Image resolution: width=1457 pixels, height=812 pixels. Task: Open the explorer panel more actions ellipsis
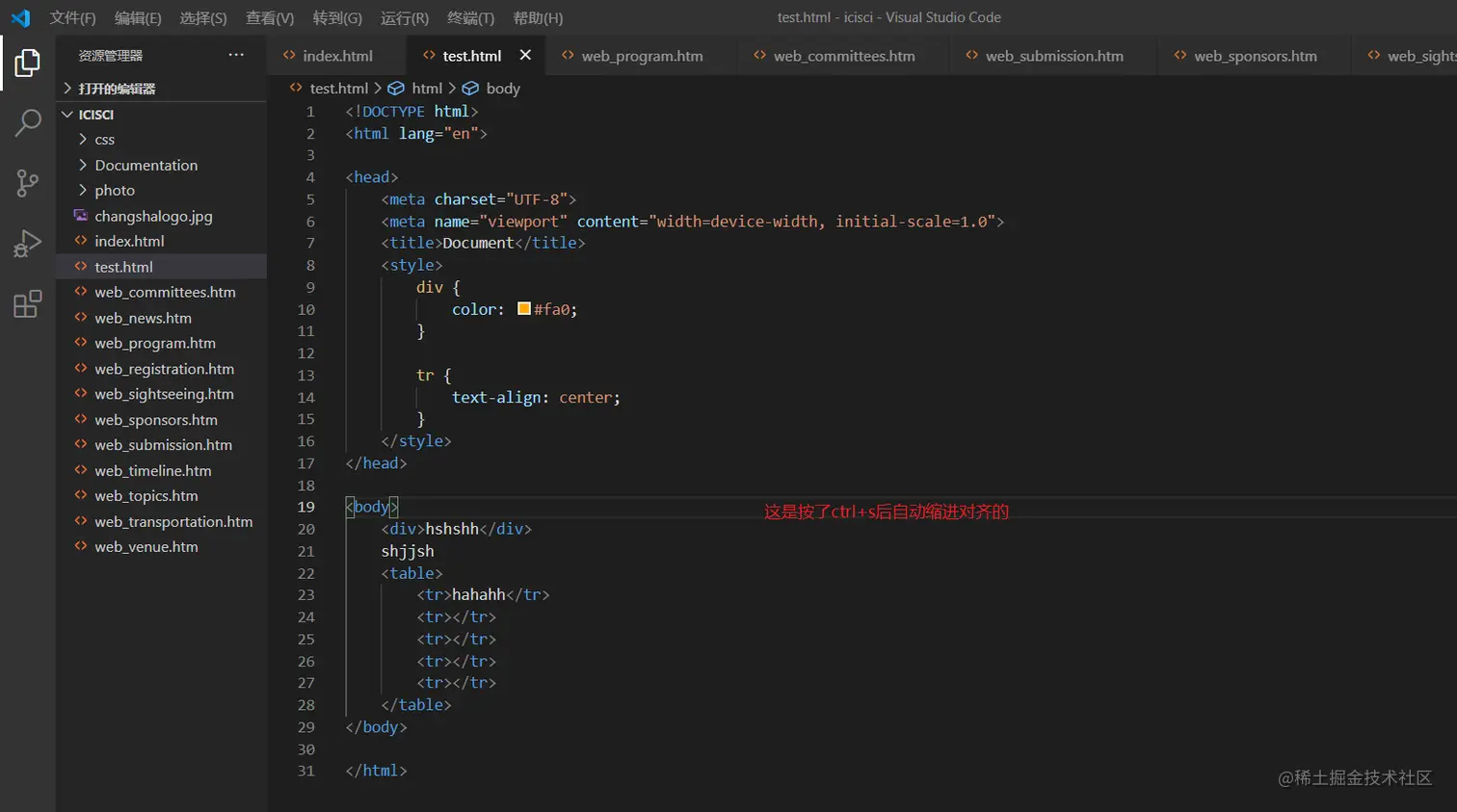coord(236,55)
